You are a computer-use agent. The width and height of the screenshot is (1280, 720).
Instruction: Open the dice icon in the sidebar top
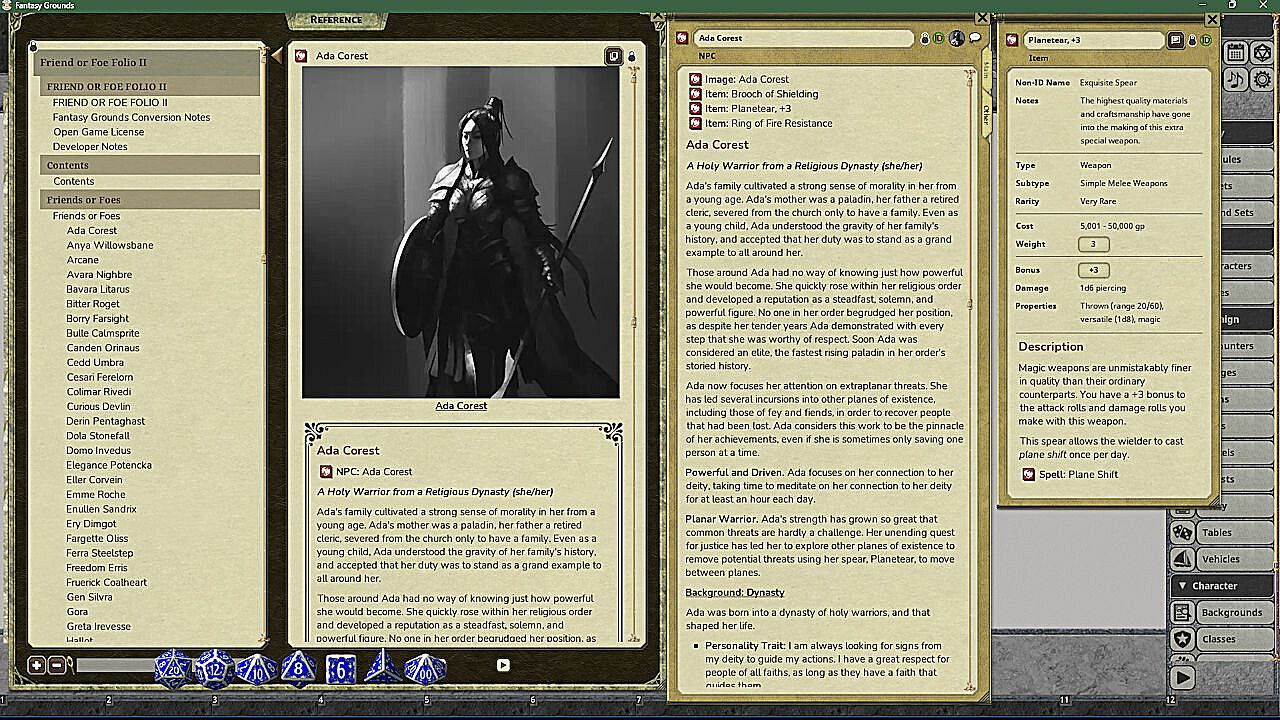1263,53
